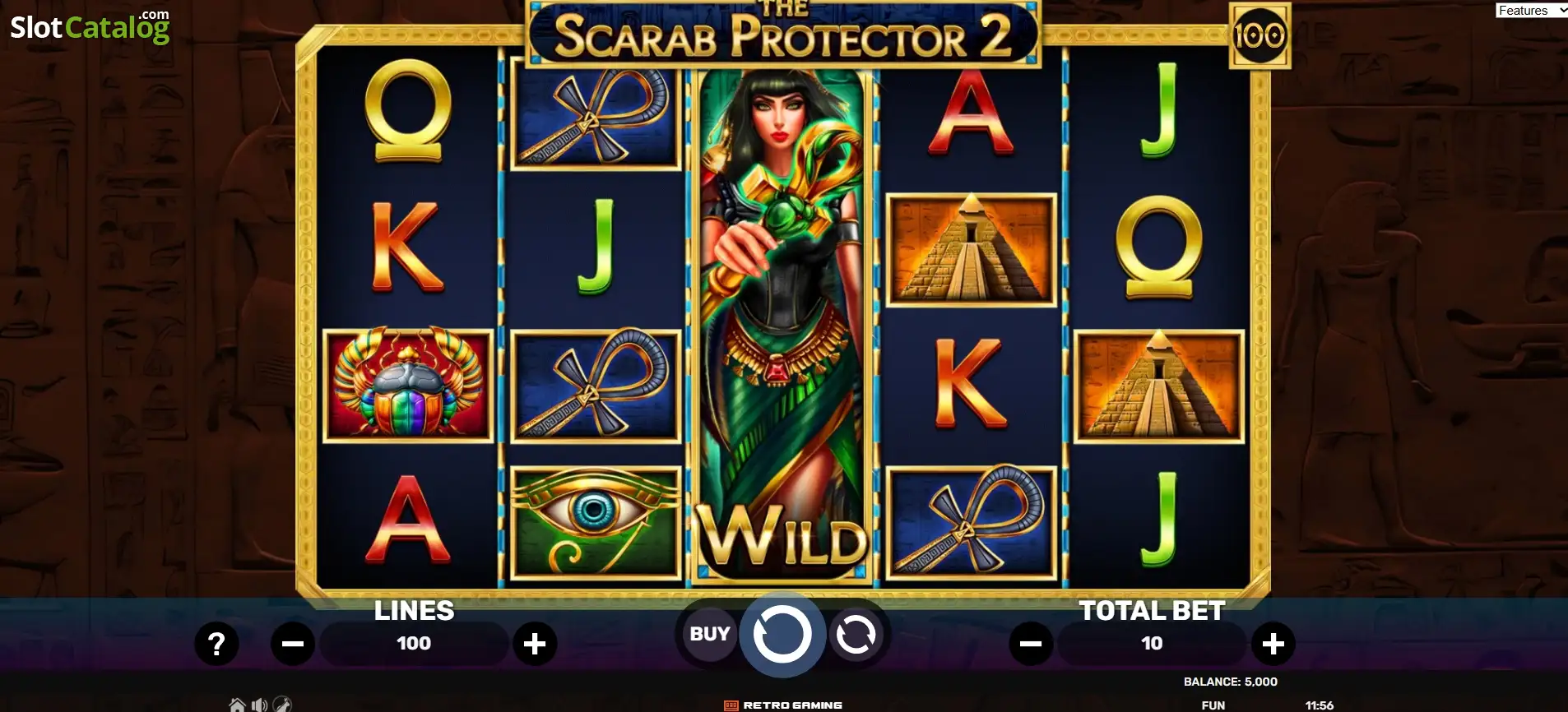Screen dimensions: 1568x712
Task: Click the Retro Gaming logo
Action: click(x=783, y=705)
